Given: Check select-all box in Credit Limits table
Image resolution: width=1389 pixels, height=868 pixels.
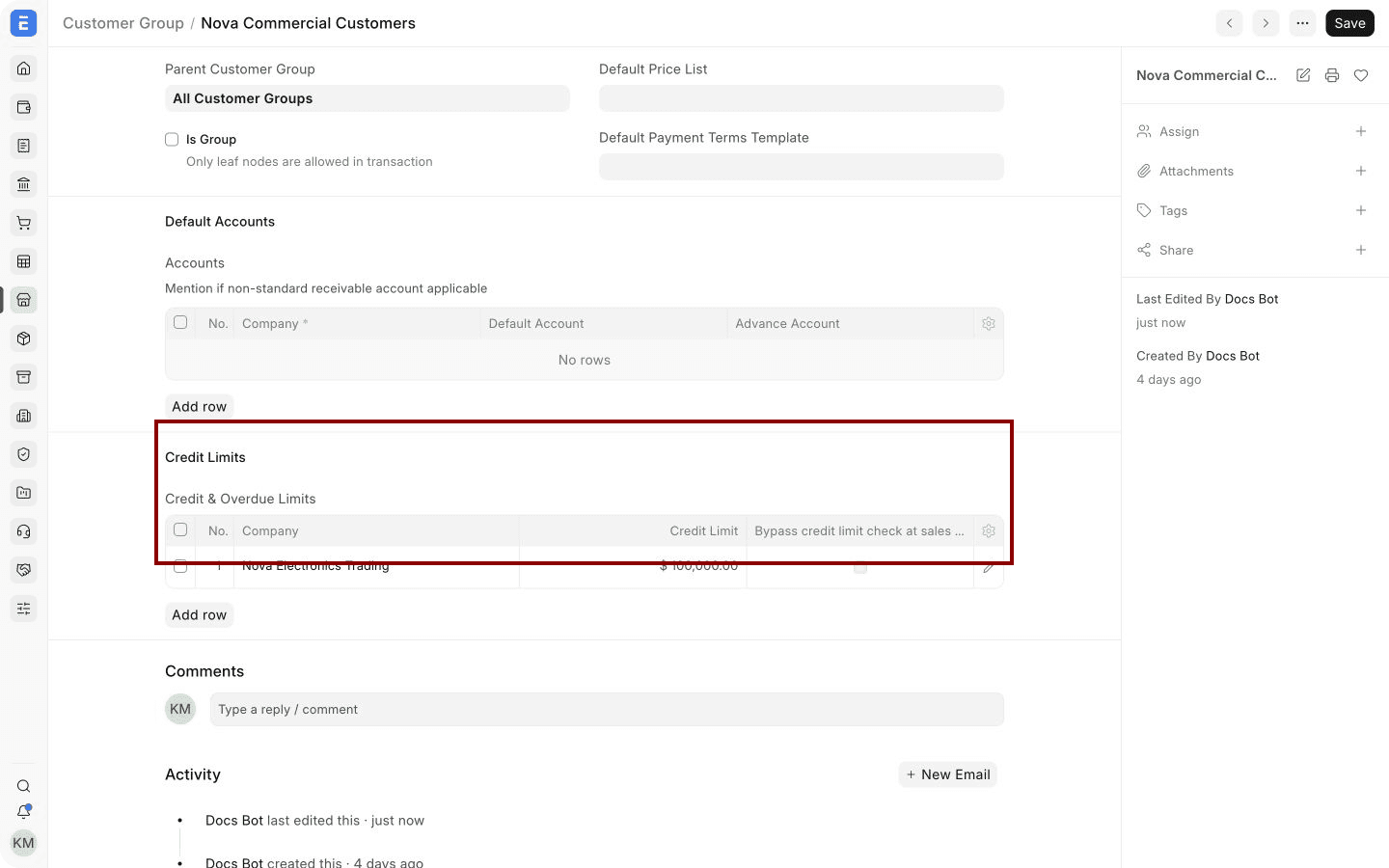Looking at the screenshot, I should [x=180, y=529].
